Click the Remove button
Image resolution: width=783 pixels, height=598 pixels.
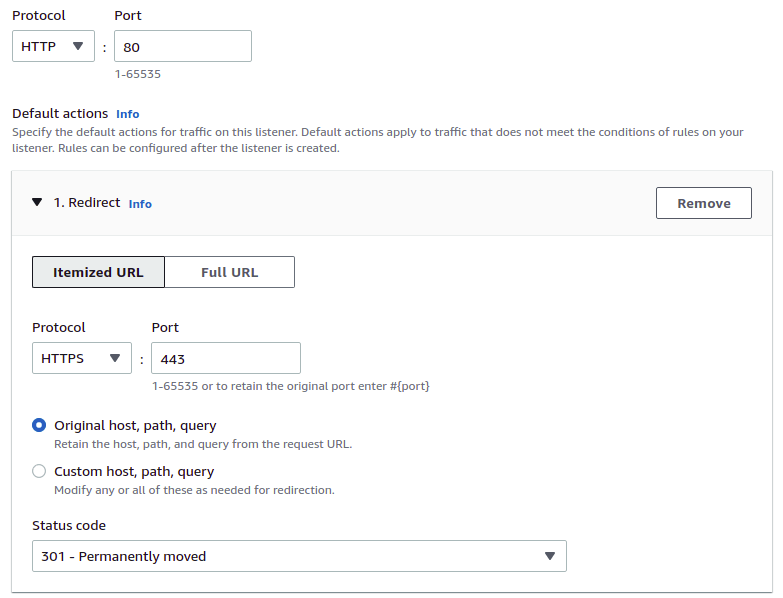(x=704, y=203)
